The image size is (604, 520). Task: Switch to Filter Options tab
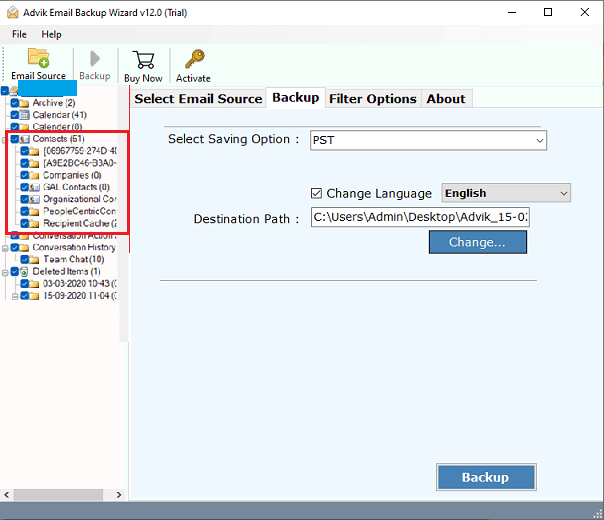[x=373, y=99]
